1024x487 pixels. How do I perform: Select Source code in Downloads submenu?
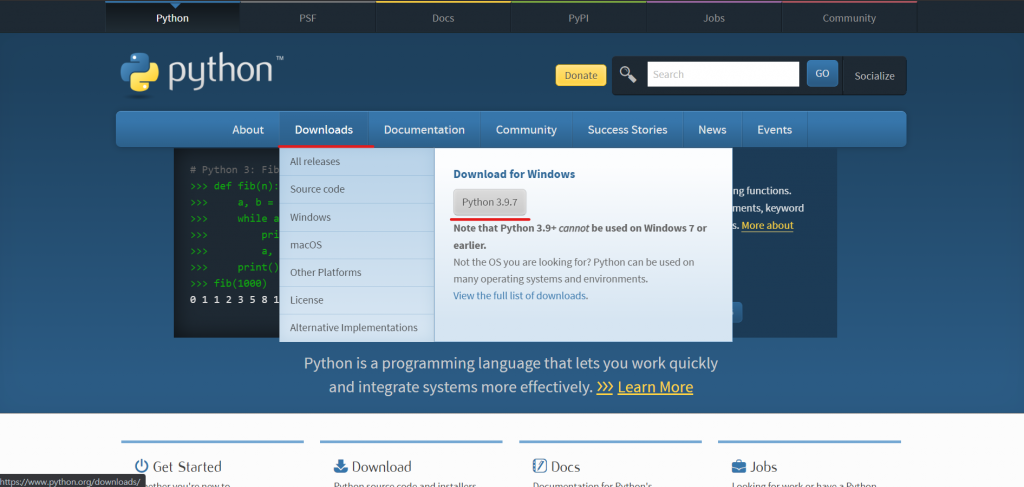[x=357, y=189]
